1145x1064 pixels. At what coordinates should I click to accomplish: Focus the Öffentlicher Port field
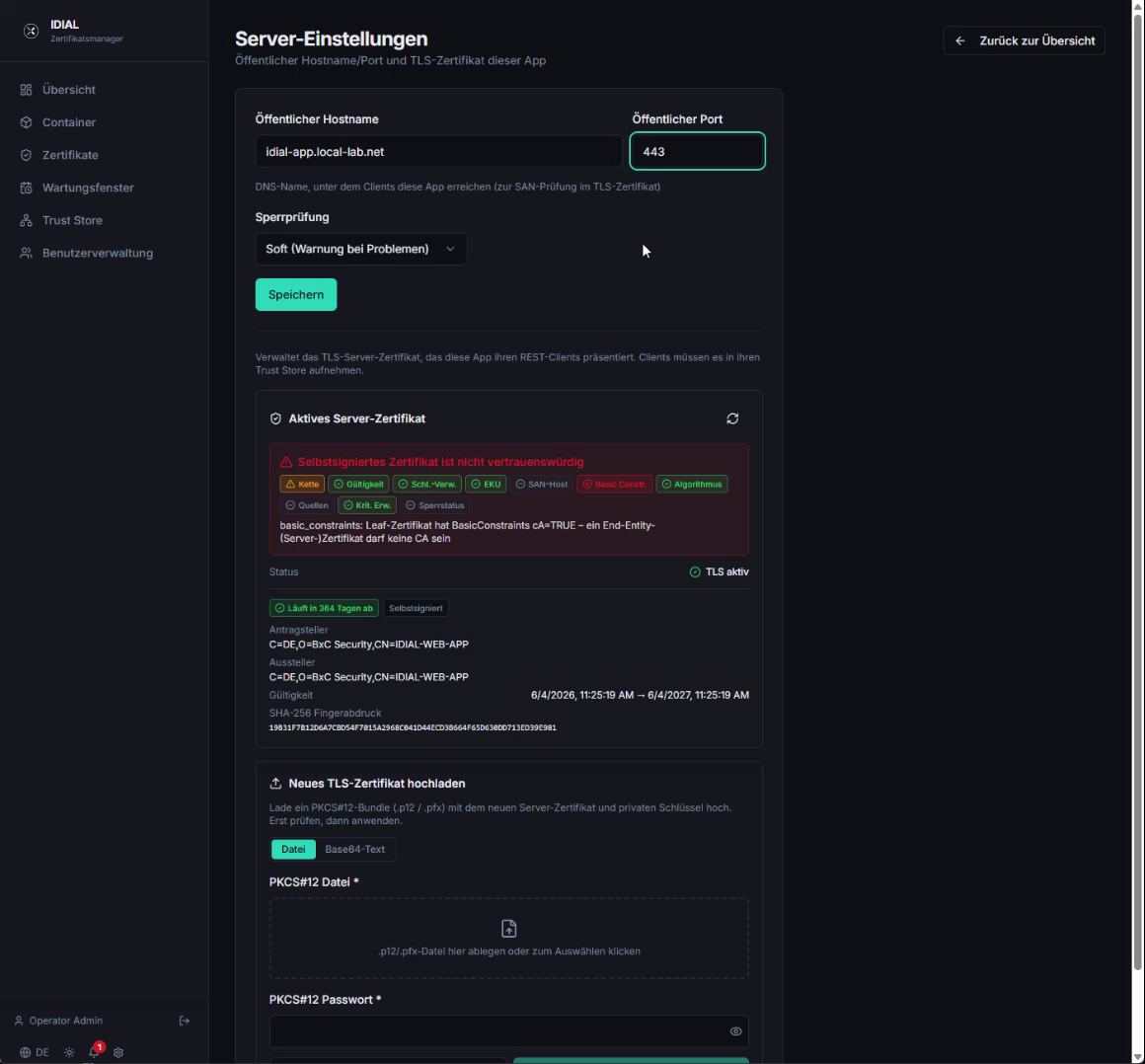[x=698, y=151]
